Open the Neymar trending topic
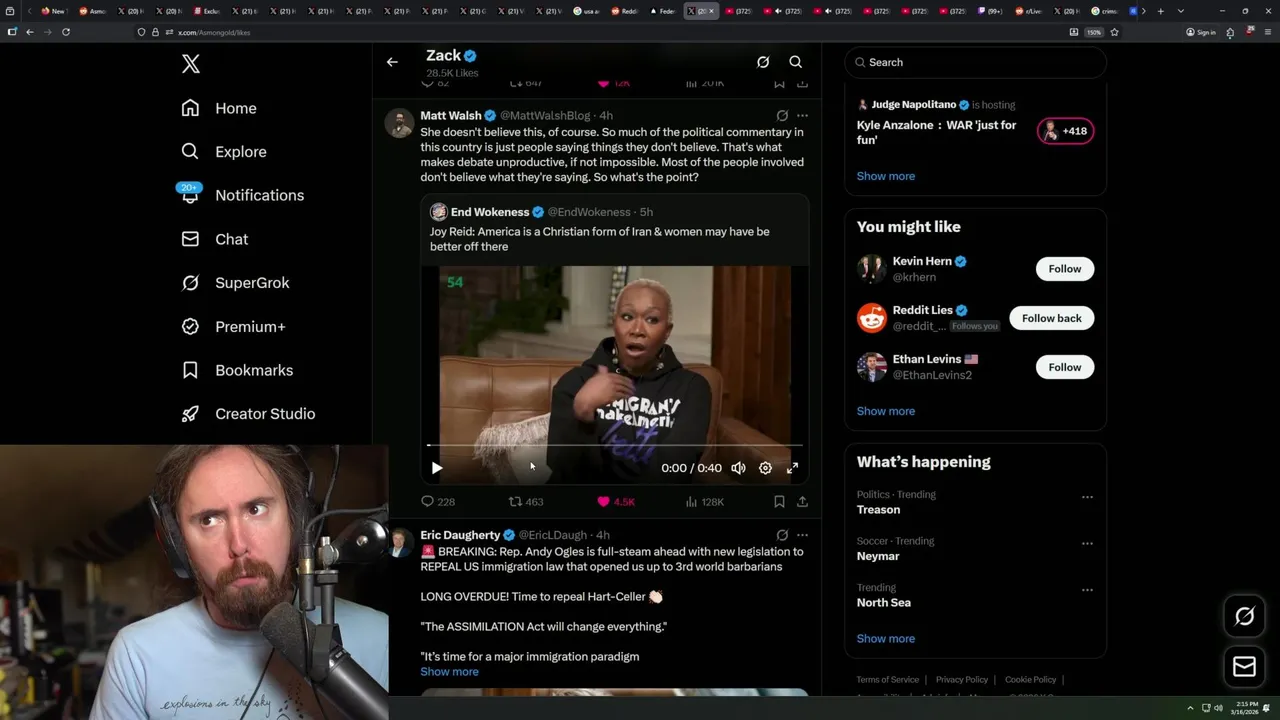The image size is (1280, 720). [878, 556]
